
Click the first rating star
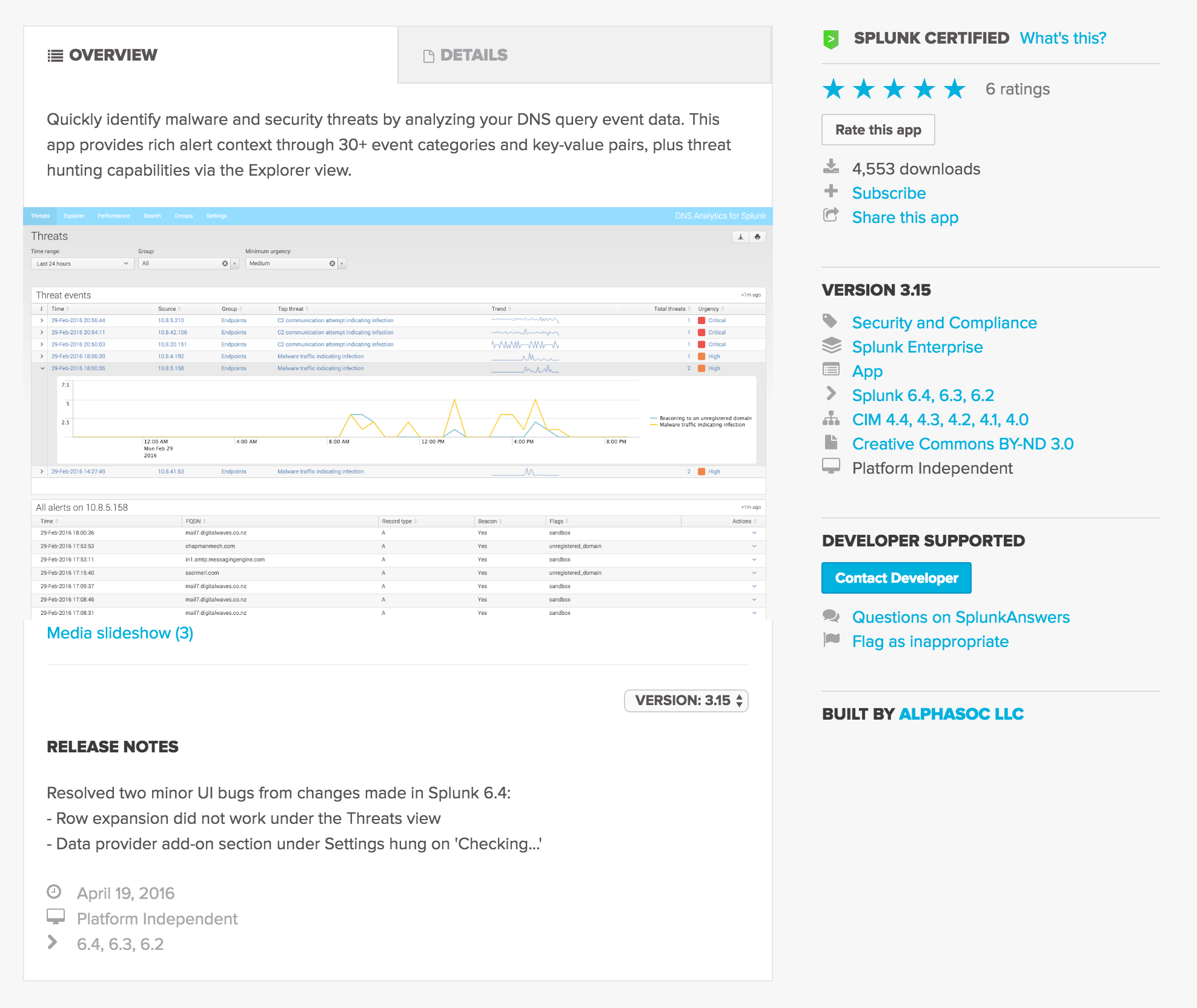[834, 89]
